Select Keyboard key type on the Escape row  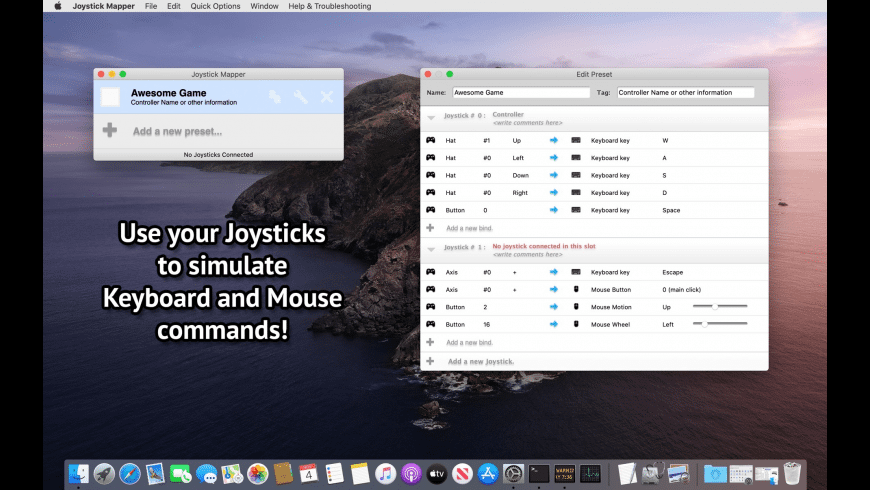[610, 271]
